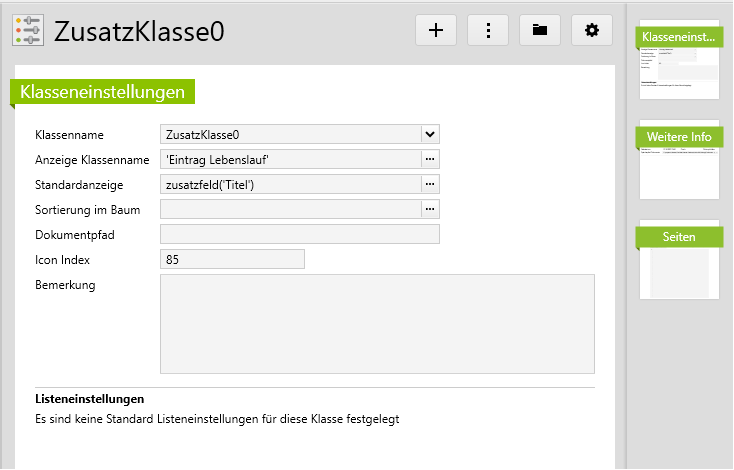734x470 pixels.
Task: Click ellipsis next to Standardanzeige field
Action: (430, 184)
